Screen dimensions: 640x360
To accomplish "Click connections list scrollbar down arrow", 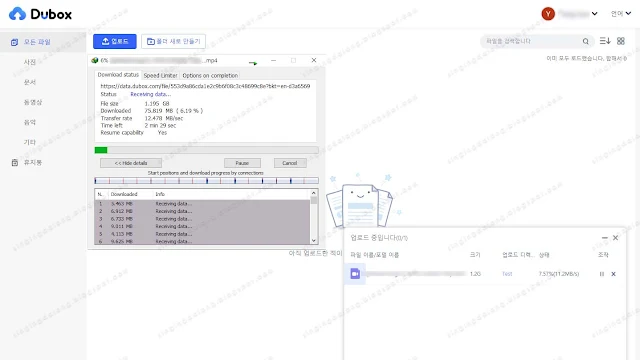I will click(x=313, y=241).
